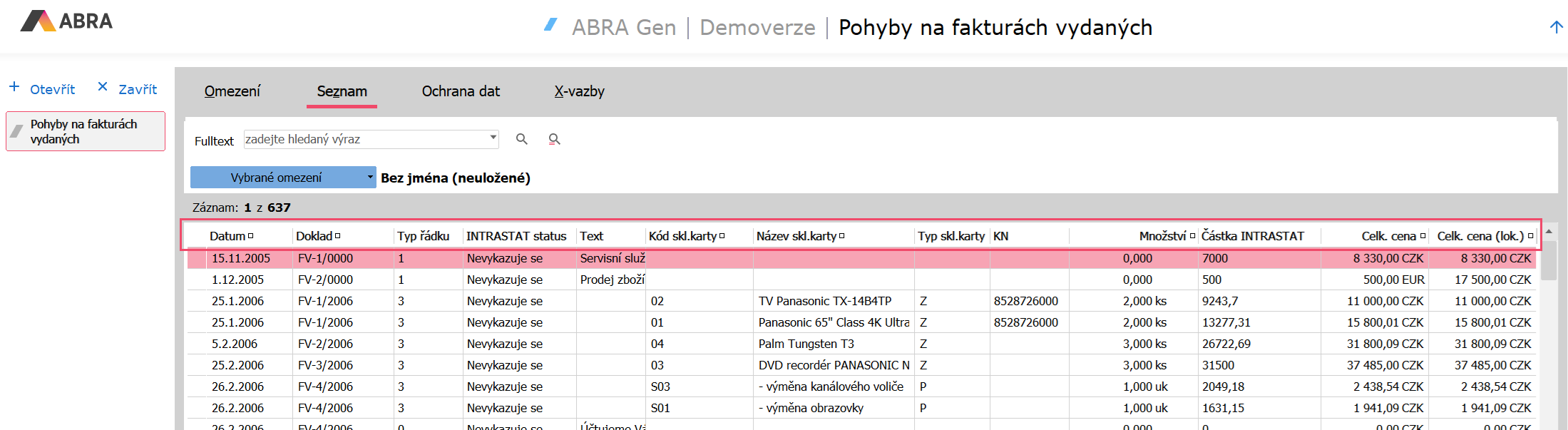This screenshot has height=430, width=1568.
Task: Click the plus icon next to Otevřít
Action: (14, 86)
